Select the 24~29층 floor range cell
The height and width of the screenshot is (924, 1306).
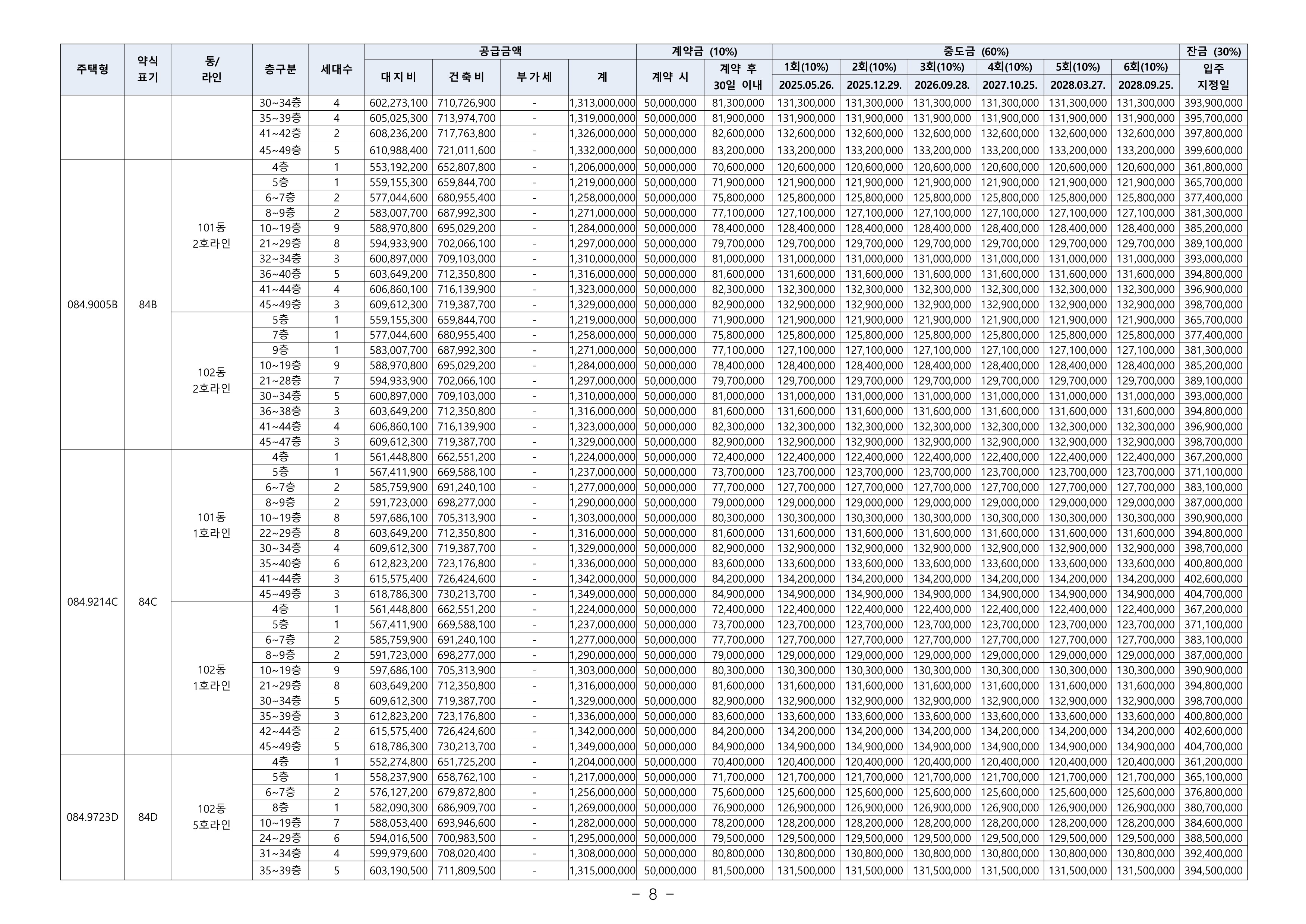coord(280,838)
